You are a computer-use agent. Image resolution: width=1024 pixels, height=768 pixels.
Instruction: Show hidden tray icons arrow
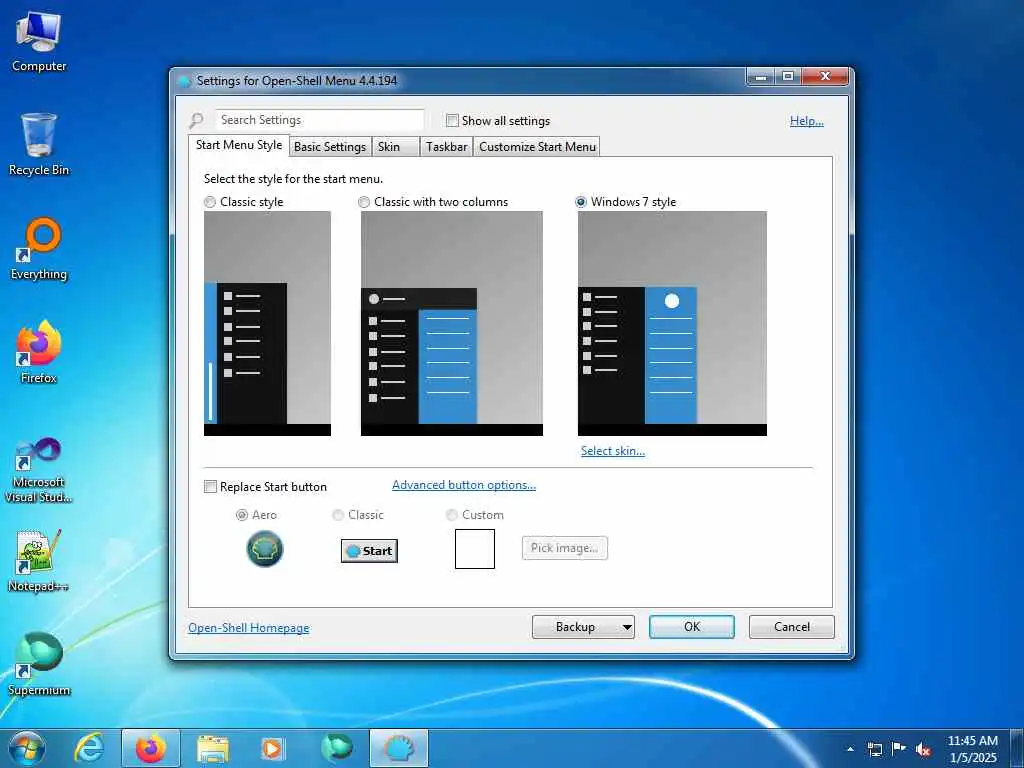click(x=850, y=749)
